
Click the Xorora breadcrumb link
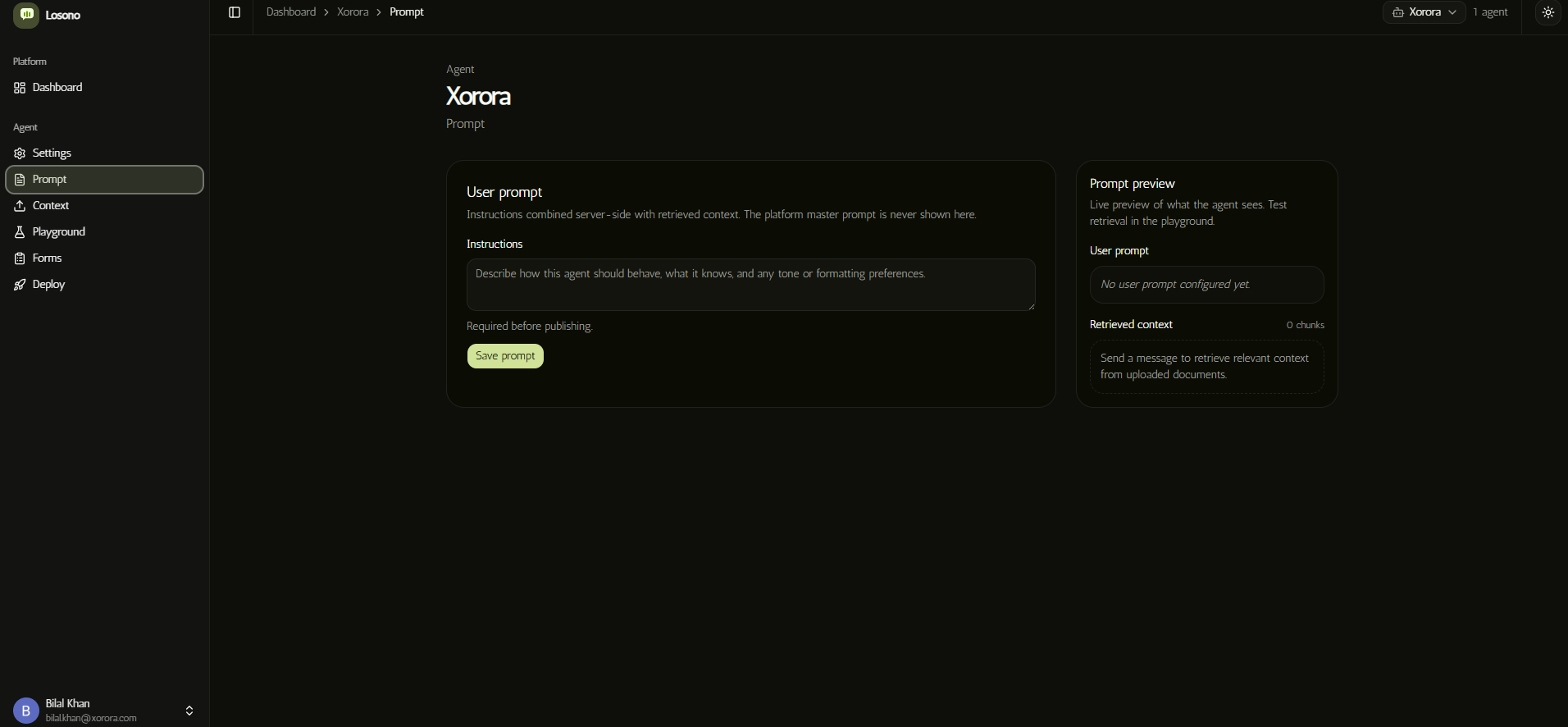[353, 12]
